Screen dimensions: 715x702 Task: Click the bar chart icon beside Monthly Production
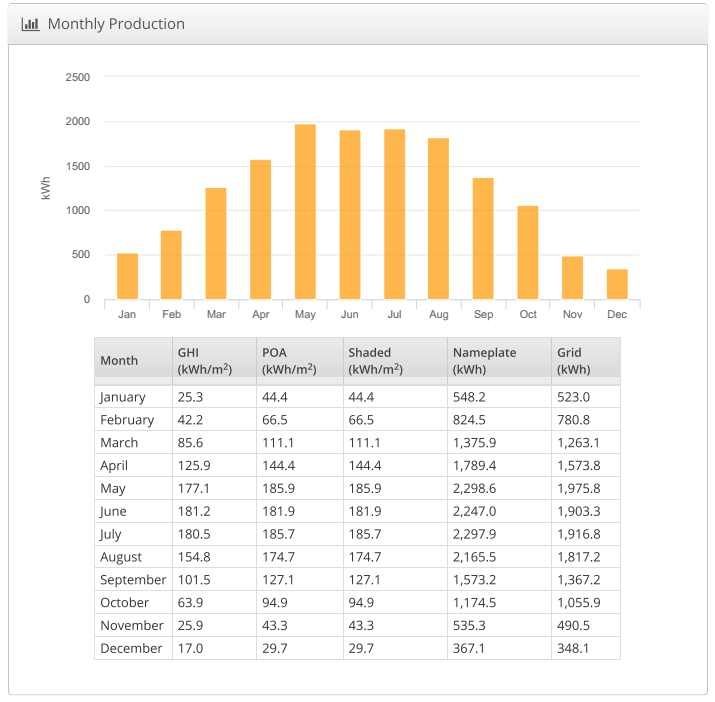click(30, 24)
